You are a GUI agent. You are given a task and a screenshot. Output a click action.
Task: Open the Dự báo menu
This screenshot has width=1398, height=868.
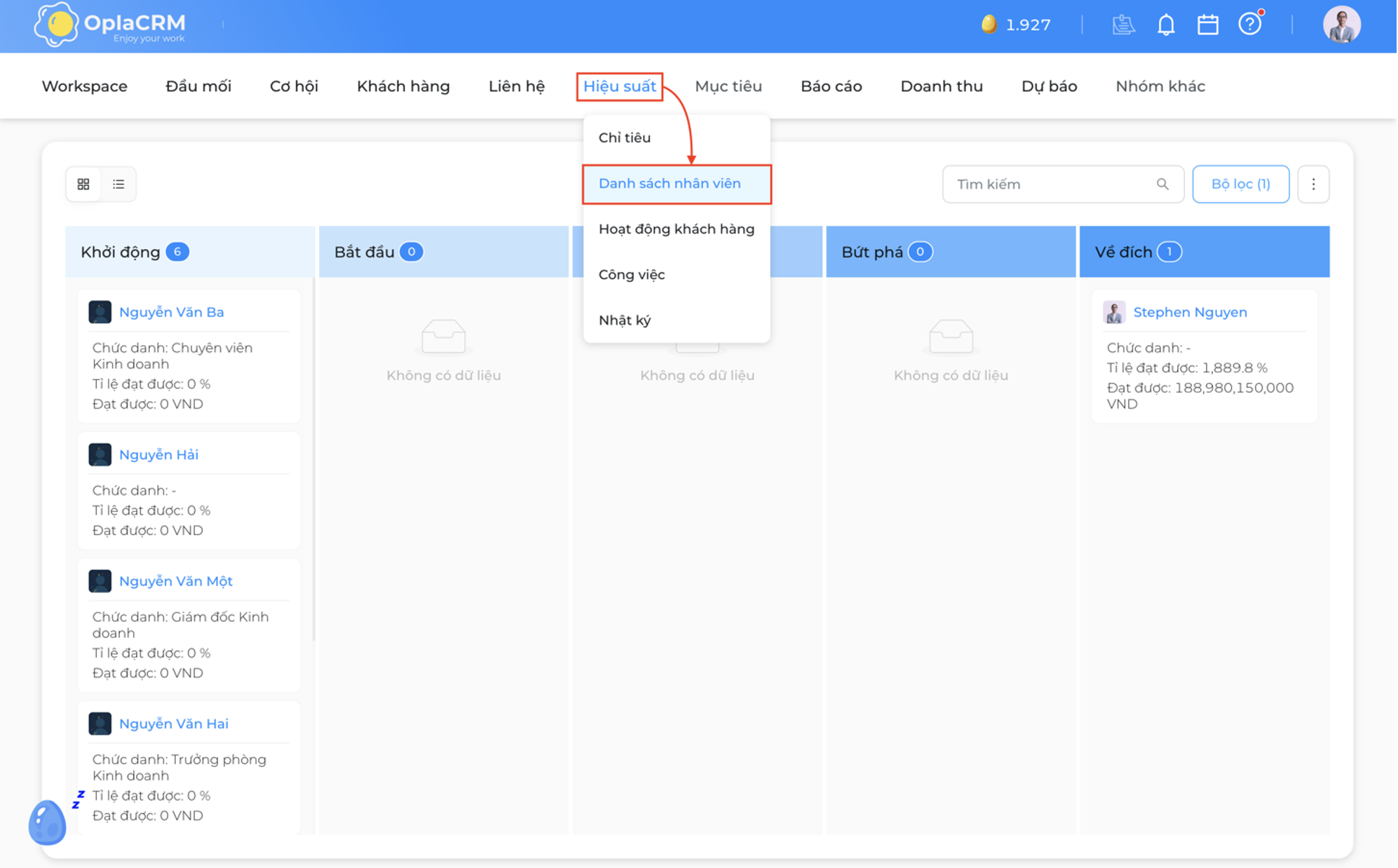1049,86
